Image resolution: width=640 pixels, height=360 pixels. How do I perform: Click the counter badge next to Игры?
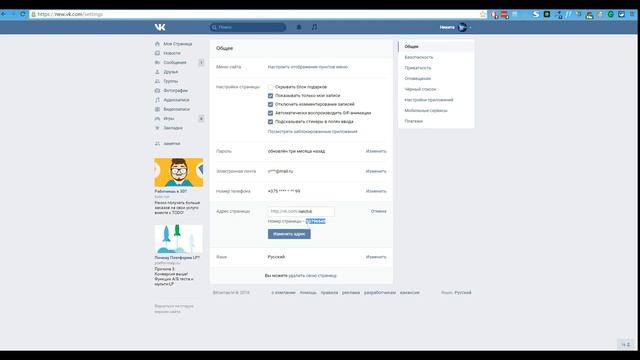pos(201,119)
